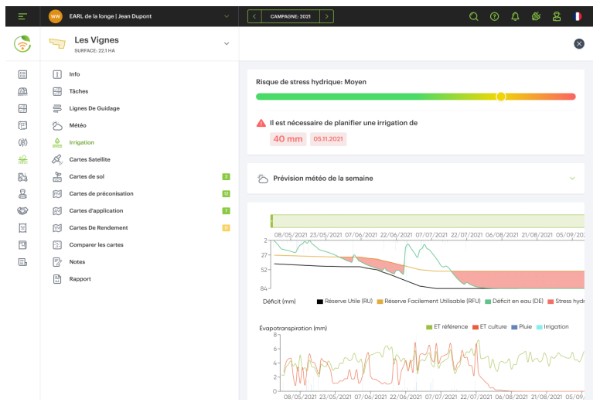The image size is (600, 400).
Task: Select French flag language icon
Action: point(577,16)
